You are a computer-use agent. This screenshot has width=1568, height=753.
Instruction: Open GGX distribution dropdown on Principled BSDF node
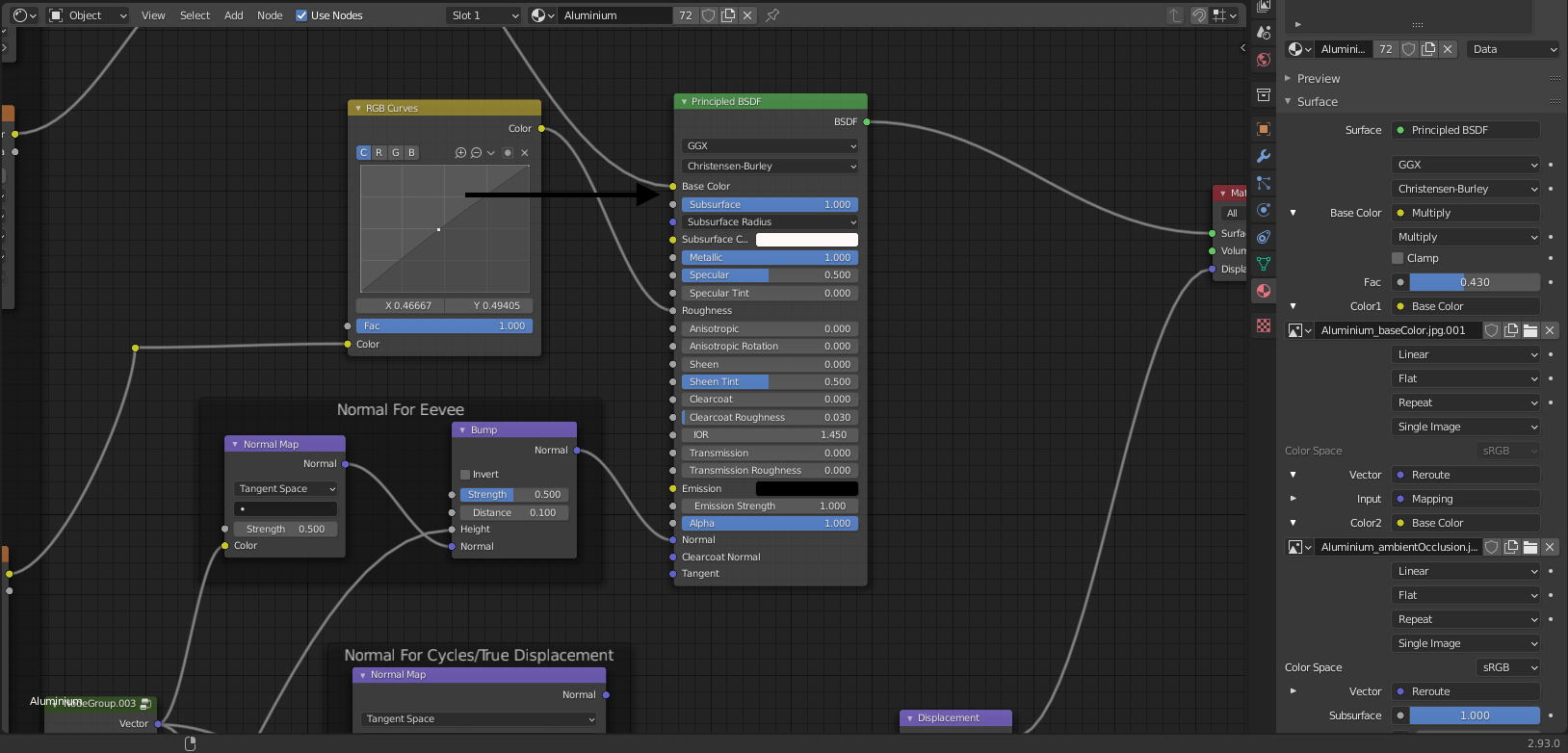click(x=770, y=146)
